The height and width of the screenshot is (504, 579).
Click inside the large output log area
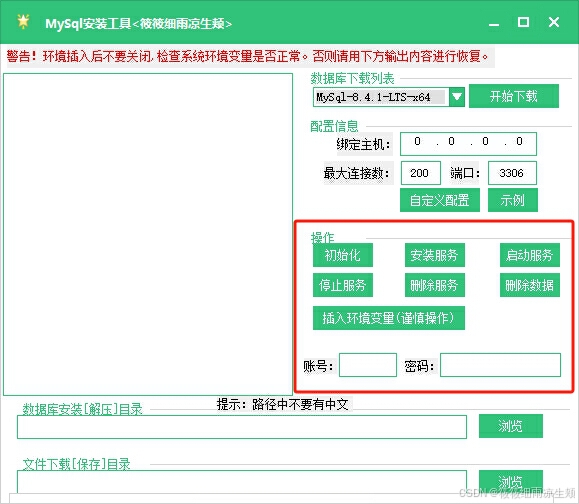coord(148,234)
